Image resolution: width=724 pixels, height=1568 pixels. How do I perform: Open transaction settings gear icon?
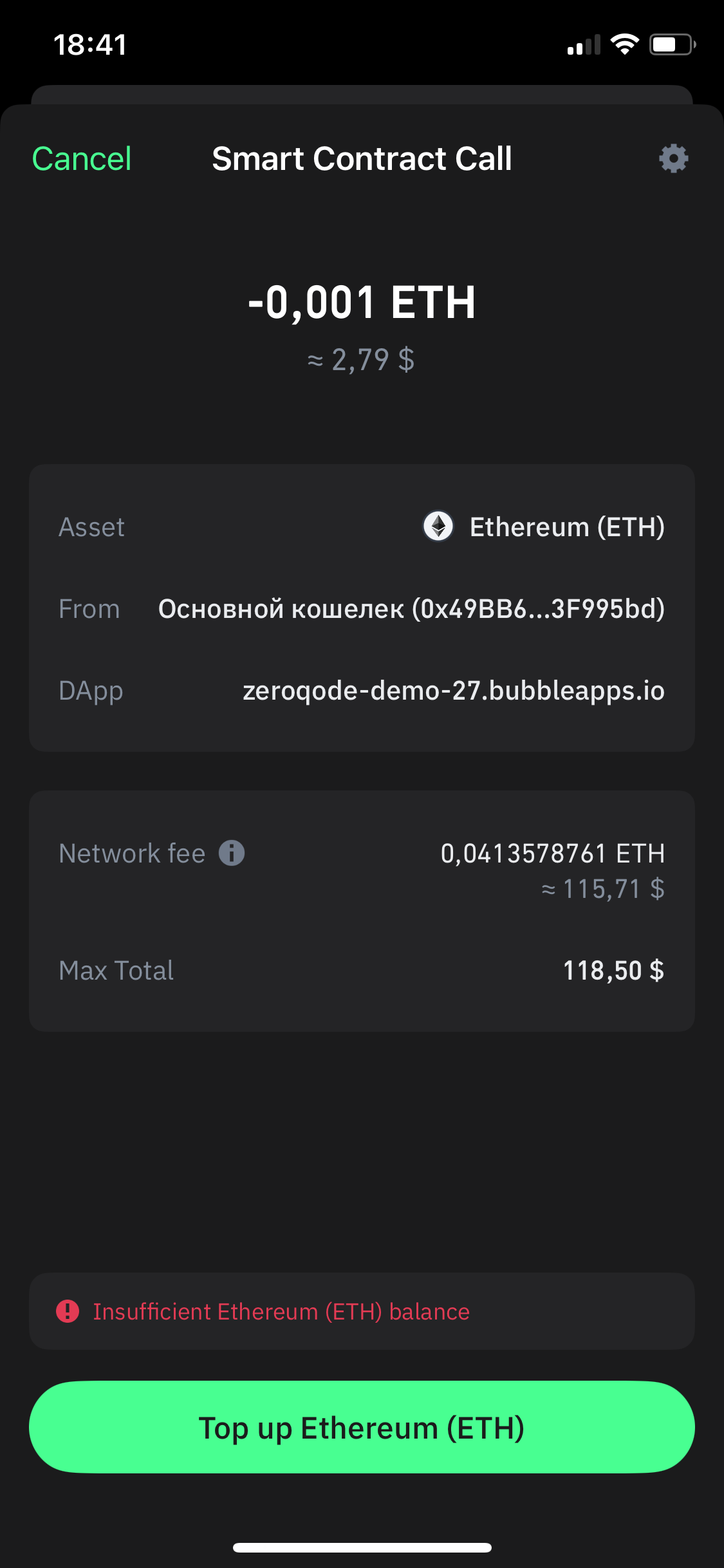[673, 158]
